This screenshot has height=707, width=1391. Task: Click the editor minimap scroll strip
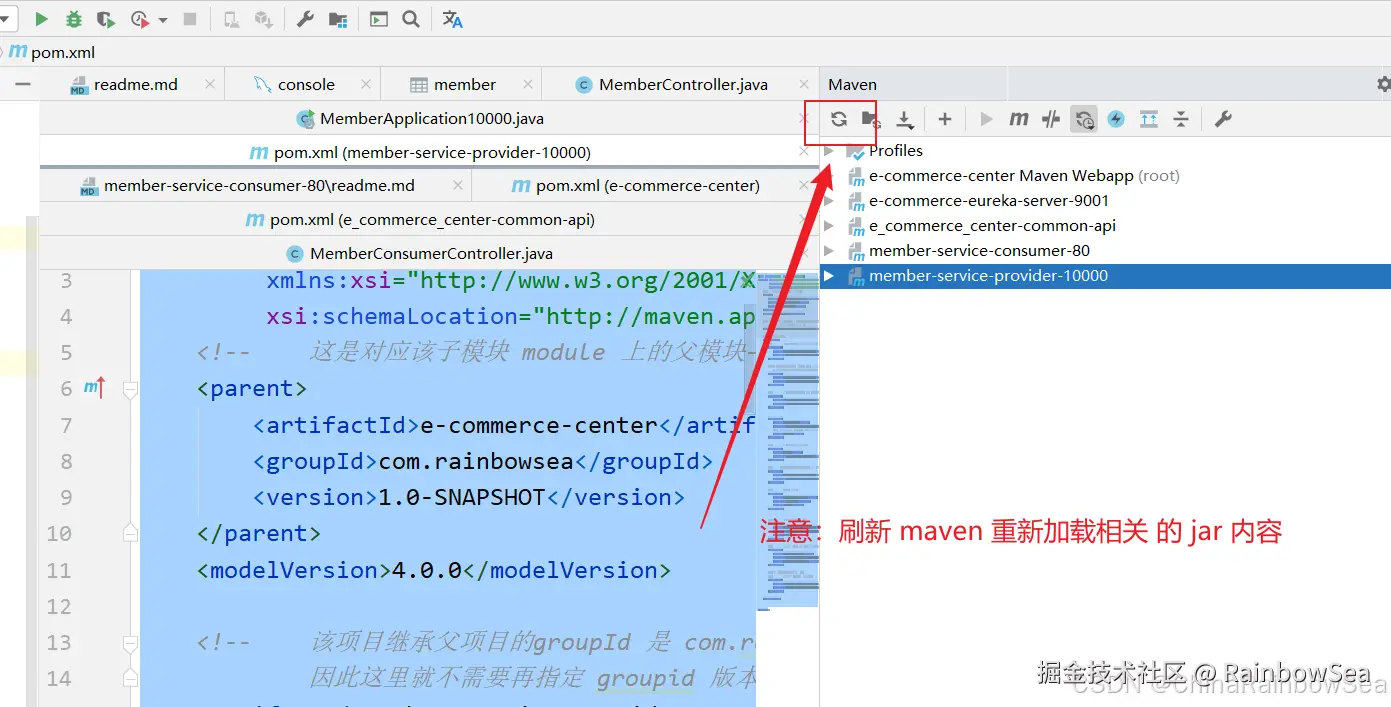(788, 438)
